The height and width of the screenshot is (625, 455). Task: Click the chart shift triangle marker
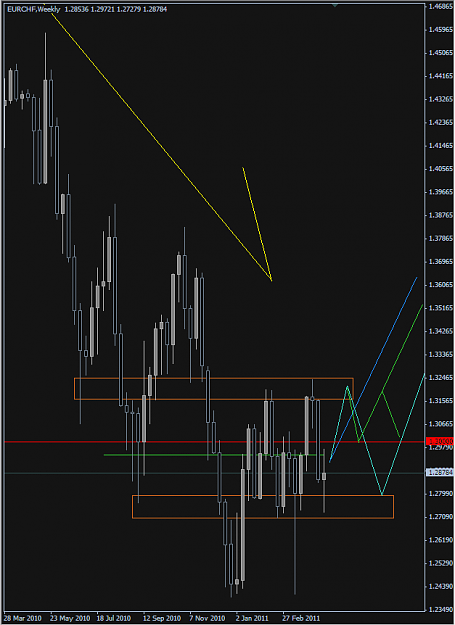[x=335, y=5]
